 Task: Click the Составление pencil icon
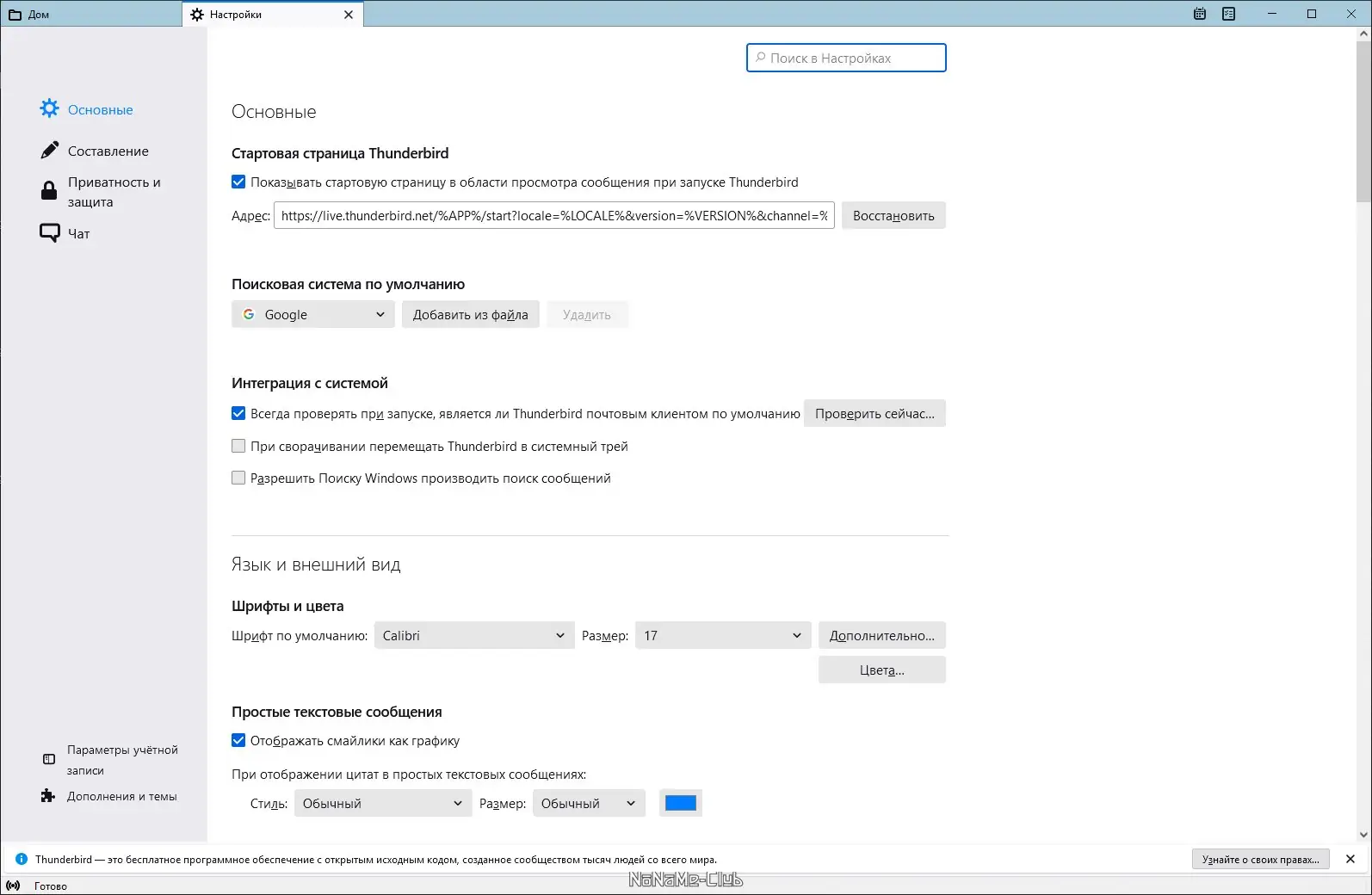(50, 151)
